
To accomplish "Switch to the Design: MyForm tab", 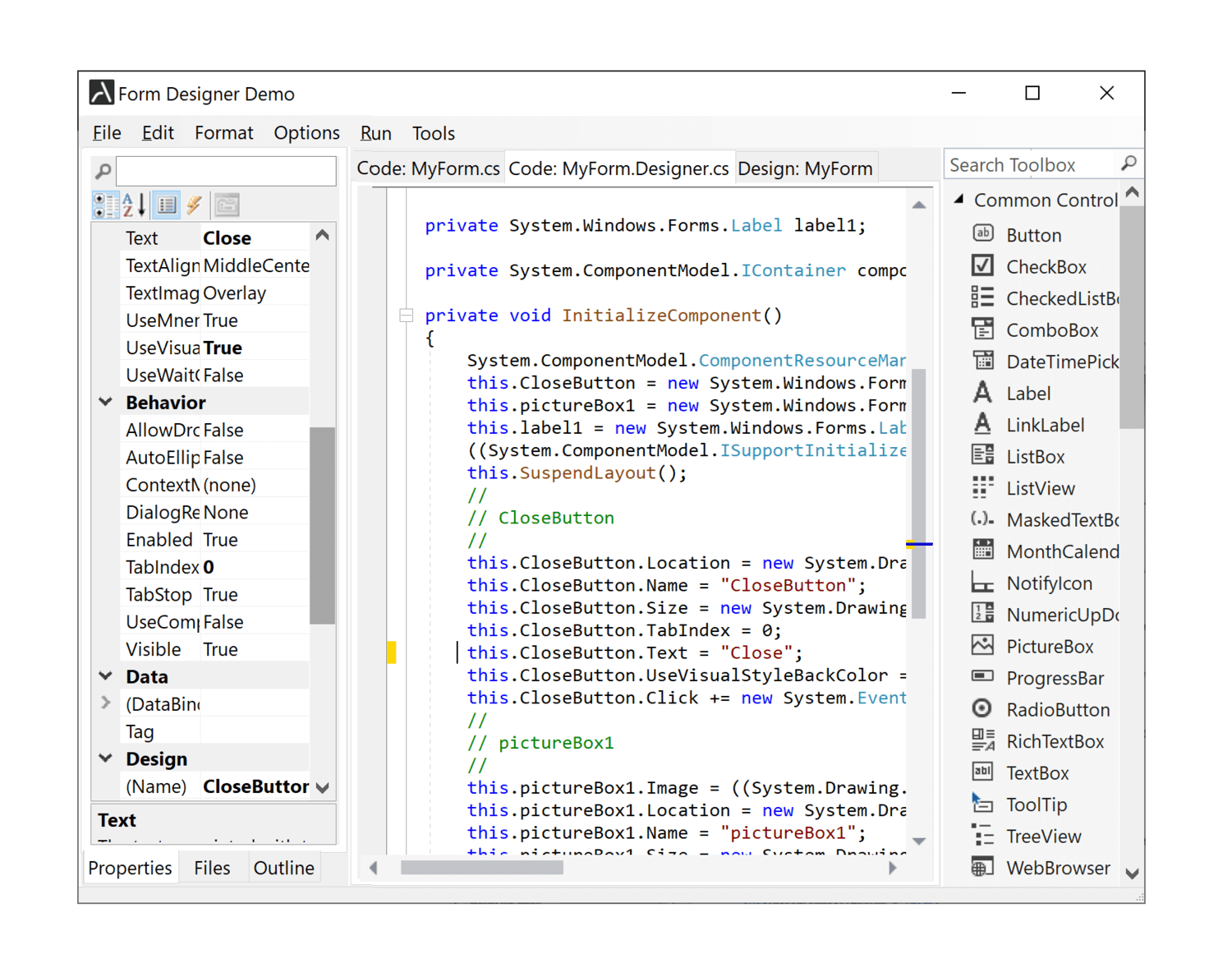I will point(804,168).
